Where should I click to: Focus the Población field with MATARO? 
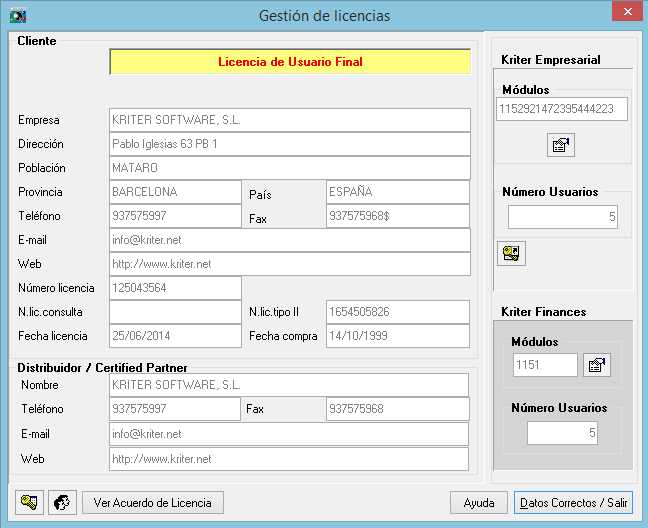click(x=290, y=168)
